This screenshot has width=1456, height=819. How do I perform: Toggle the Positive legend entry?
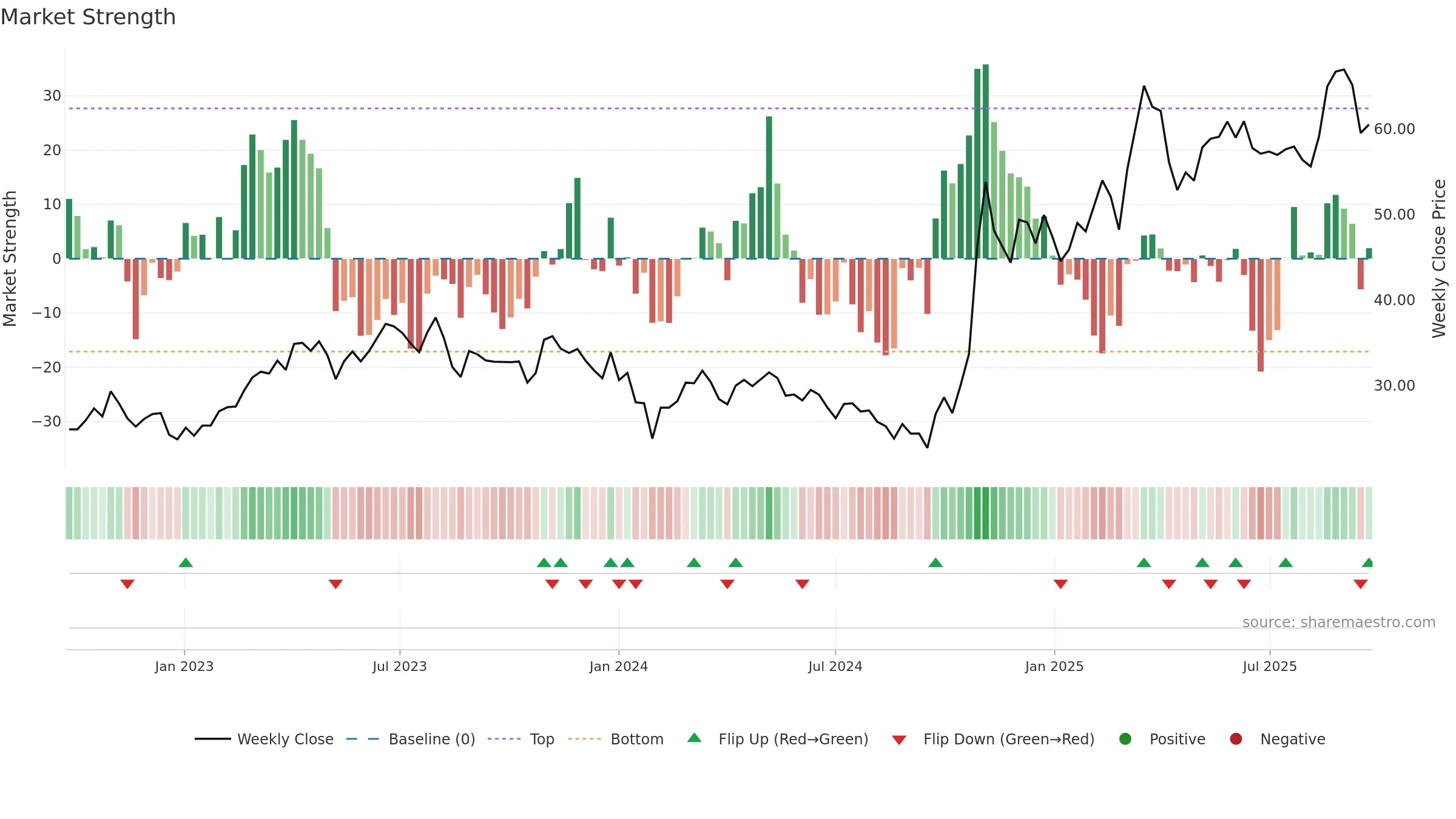coord(1162,739)
